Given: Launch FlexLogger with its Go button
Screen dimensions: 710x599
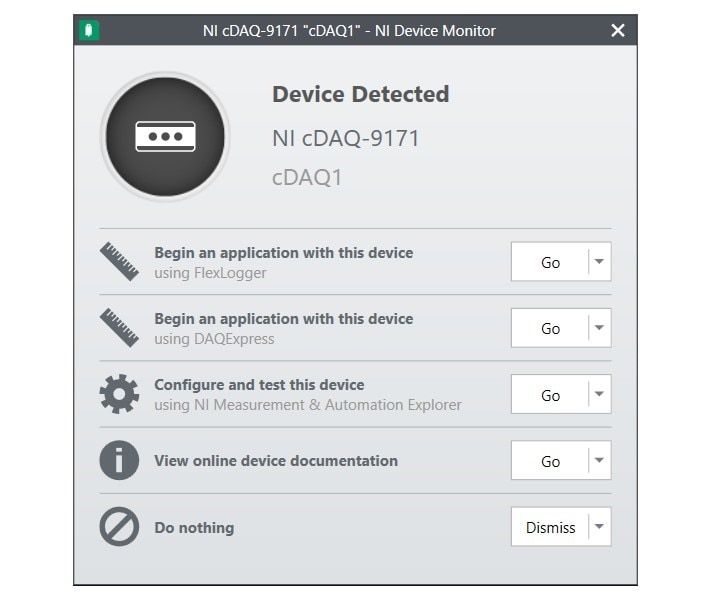Looking at the screenshot, I should [x=550, y=262].
